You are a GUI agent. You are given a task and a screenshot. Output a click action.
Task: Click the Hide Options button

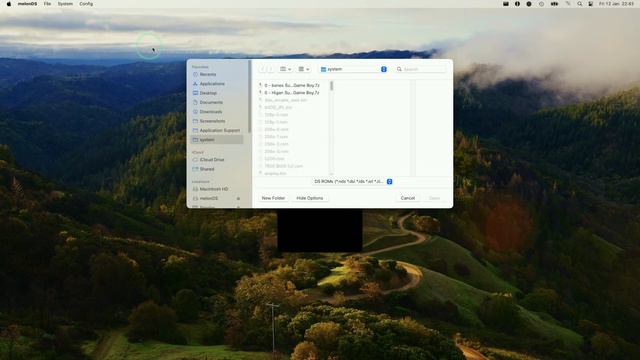[309, 198]
